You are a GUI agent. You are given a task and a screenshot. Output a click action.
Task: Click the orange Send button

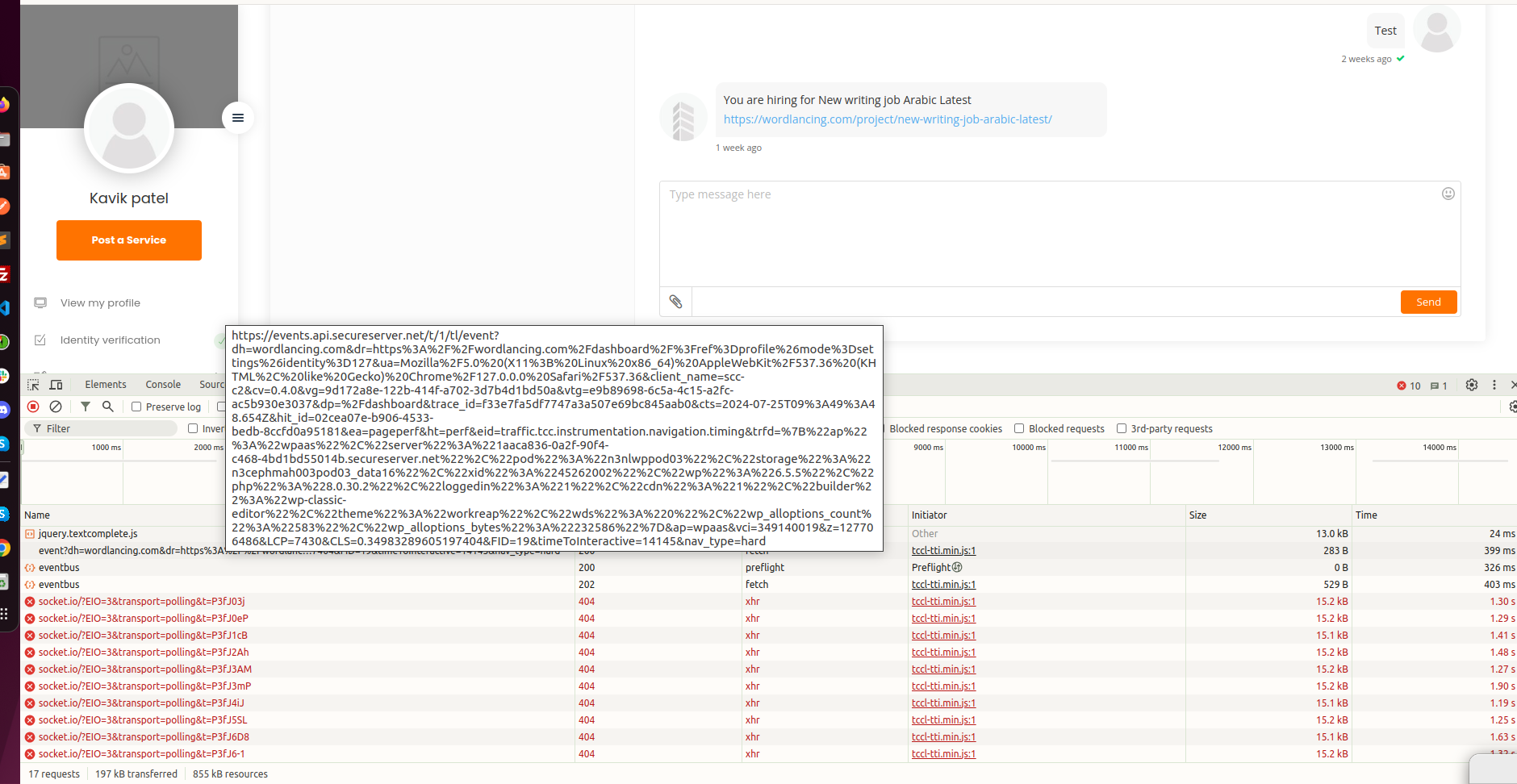[x=1428, y=302]
